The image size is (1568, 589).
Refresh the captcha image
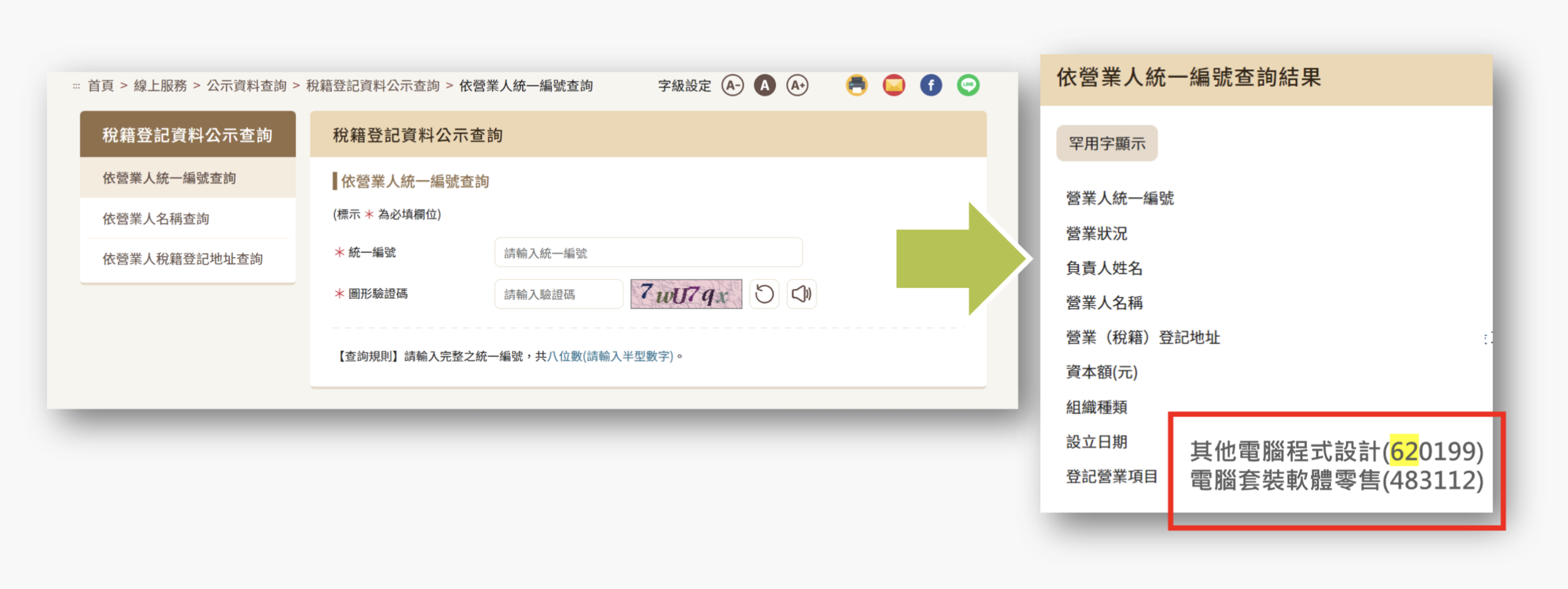point(764,294)
